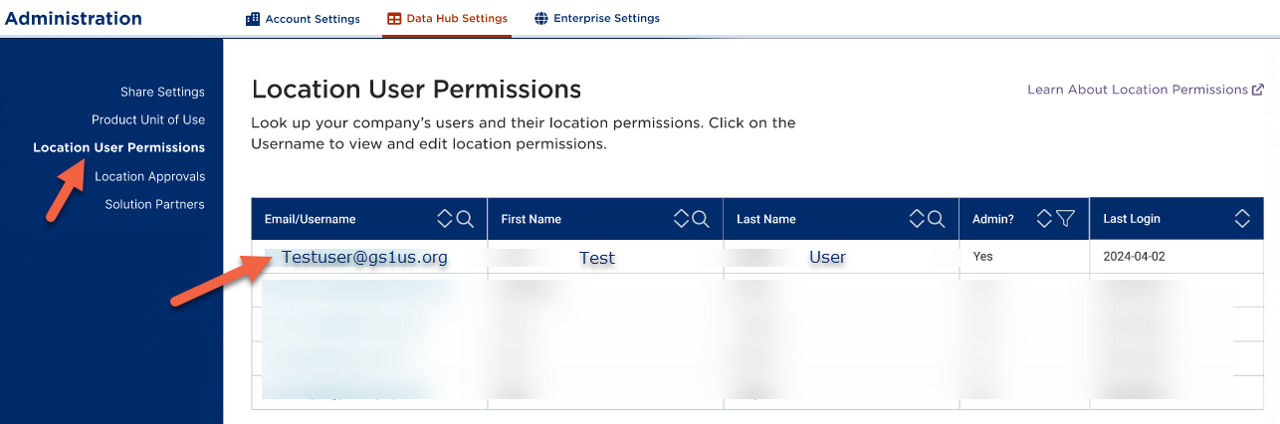Go to Share Settings in sidebar
The image size is (1280, 424).
pos(162,92)
